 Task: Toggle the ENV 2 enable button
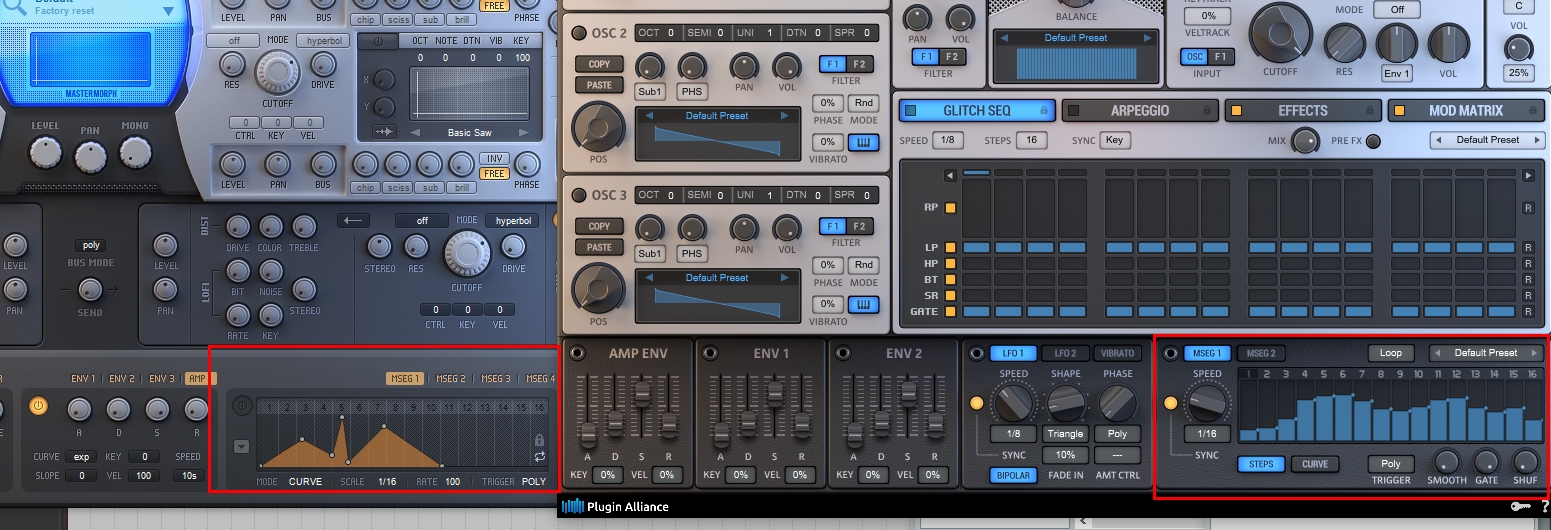(842, 353)
